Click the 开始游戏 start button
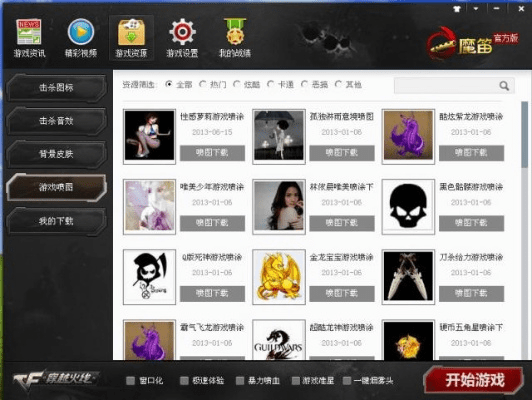Image resolution: width=532 pixels, height=400 pixels. tap(474, 380)
